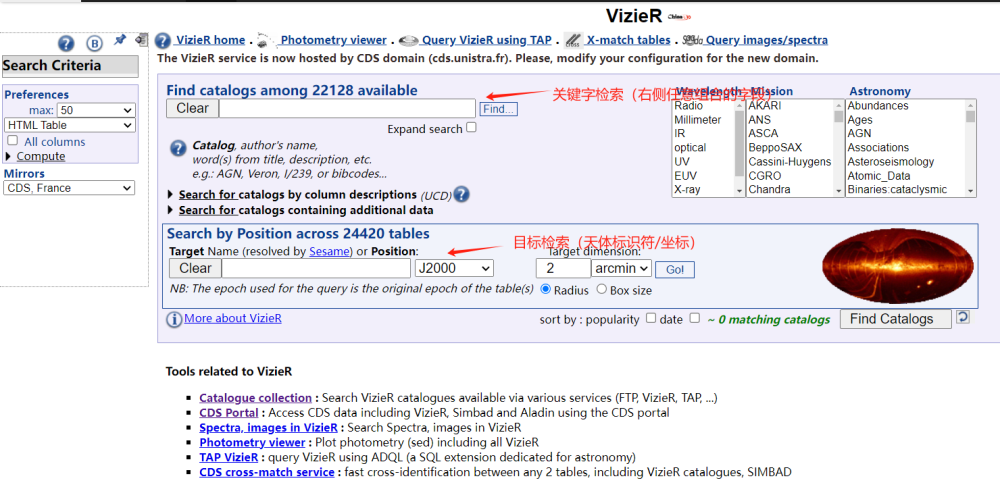Viewport: 1000px width, 489px height.
Task: Toggle the All columns checkbox
Action: click(12, 141)
